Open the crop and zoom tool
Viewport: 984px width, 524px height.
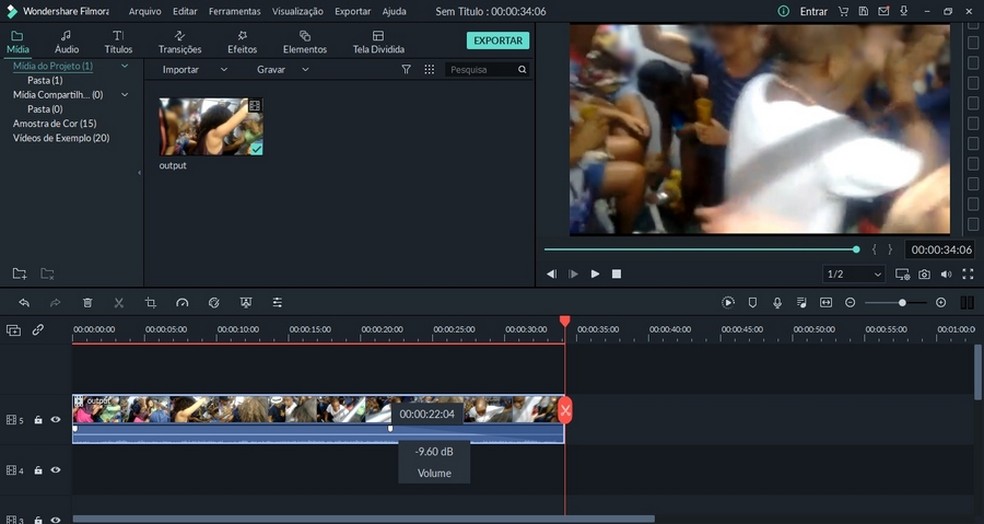click(x=151, y=303)
